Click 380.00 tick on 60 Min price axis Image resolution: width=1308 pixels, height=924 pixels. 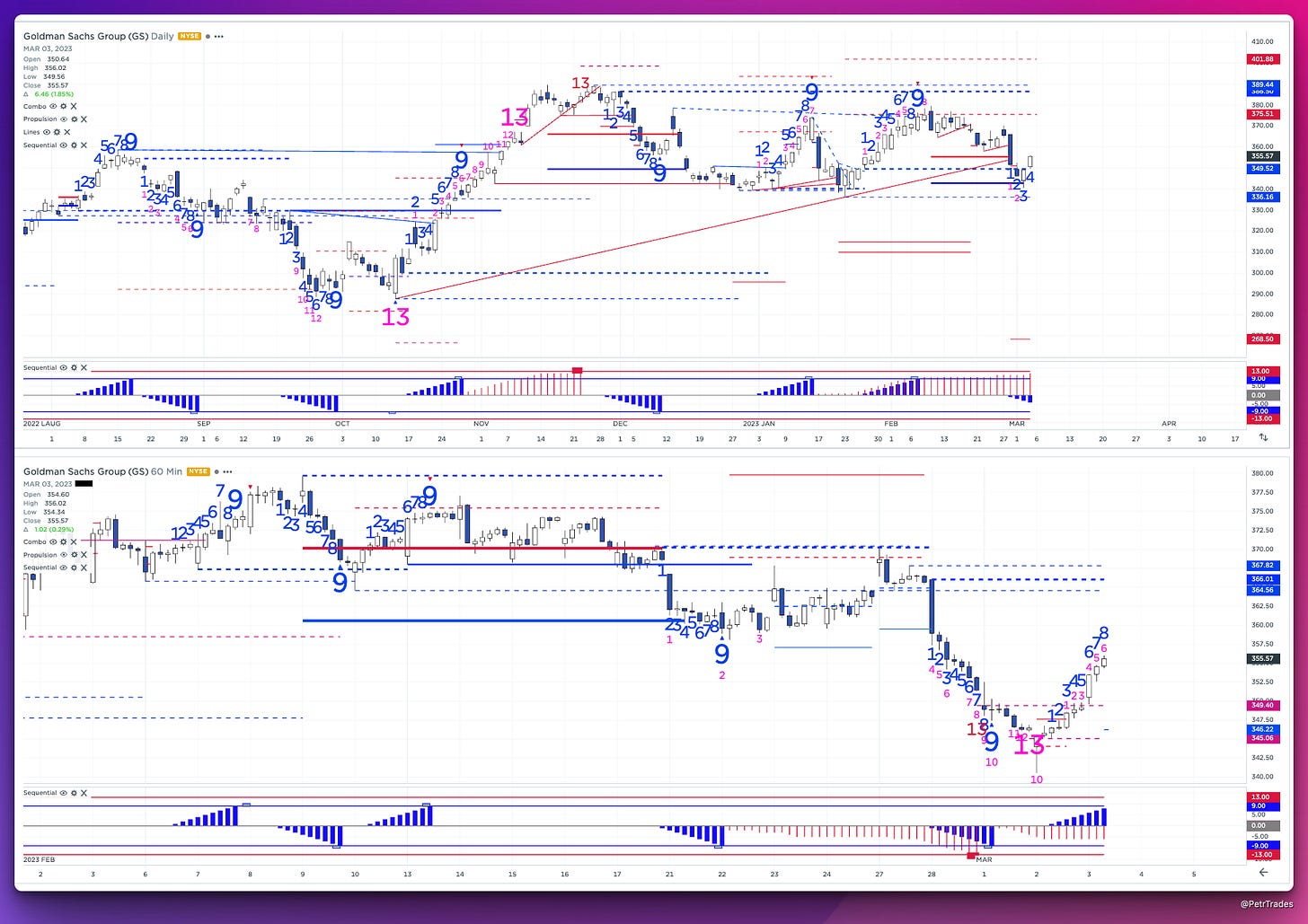[1263, 473]
